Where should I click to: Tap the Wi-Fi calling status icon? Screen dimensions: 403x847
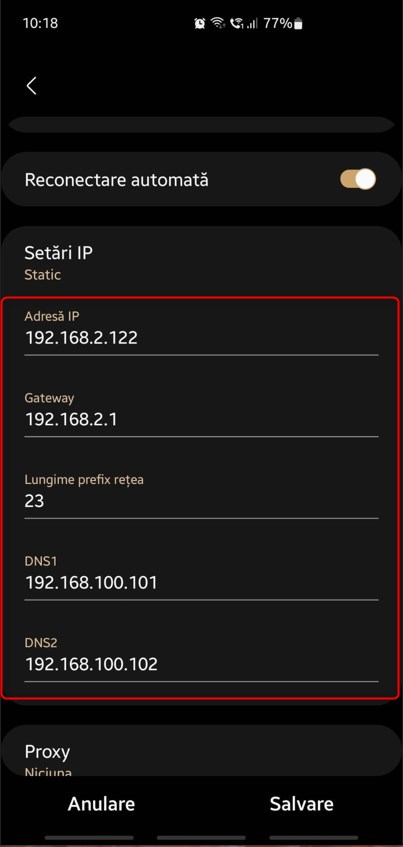(x=236, y=24)
